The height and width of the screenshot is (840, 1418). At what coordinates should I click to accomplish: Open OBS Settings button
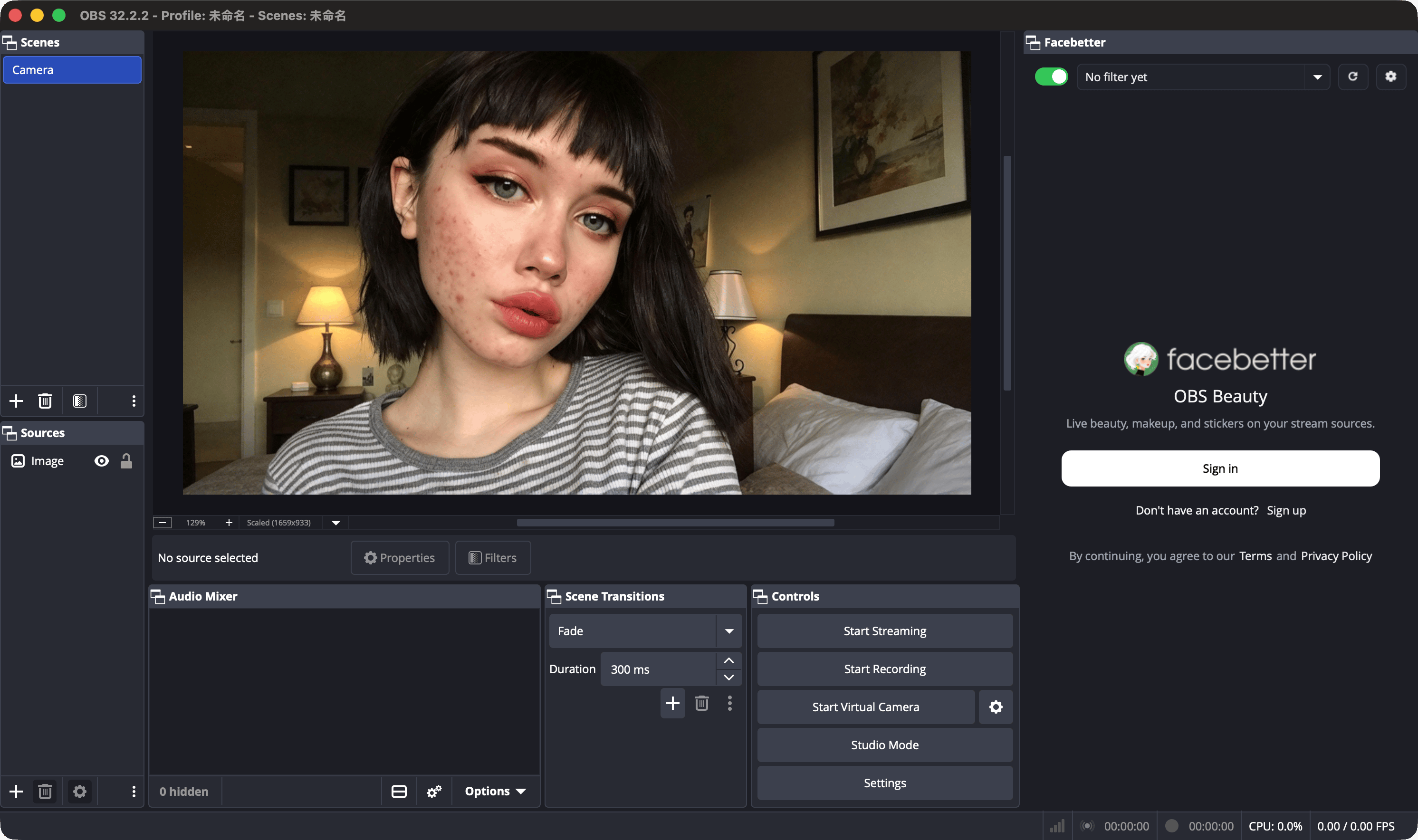885,783
